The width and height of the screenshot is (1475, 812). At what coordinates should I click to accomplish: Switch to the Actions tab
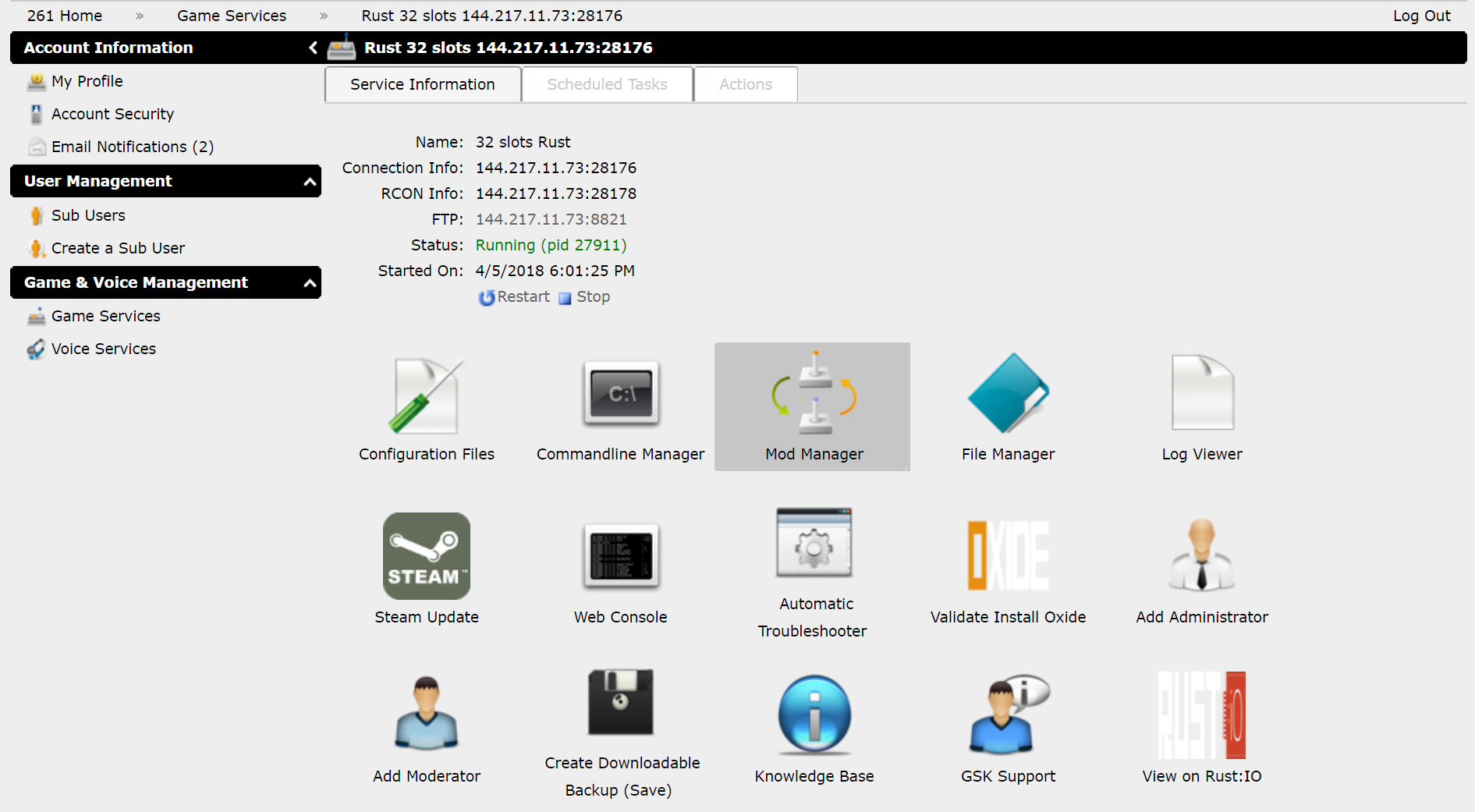pyautogui.click(x=746, y=84)
